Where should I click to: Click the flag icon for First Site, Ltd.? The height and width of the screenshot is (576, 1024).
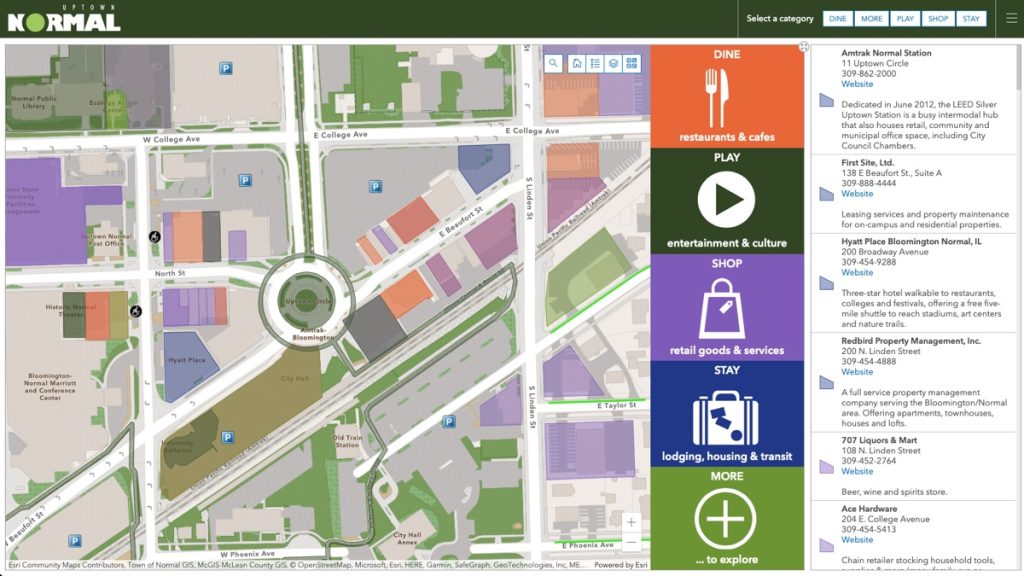click(x=827, y=194)
